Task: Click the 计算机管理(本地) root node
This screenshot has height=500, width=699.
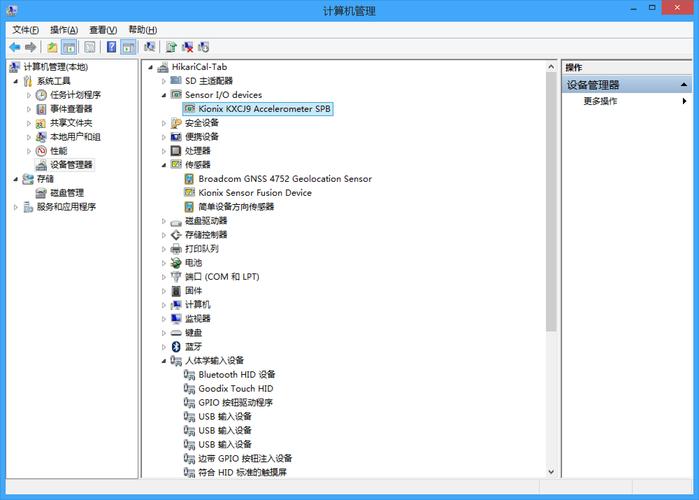Action: coord(55,67)
